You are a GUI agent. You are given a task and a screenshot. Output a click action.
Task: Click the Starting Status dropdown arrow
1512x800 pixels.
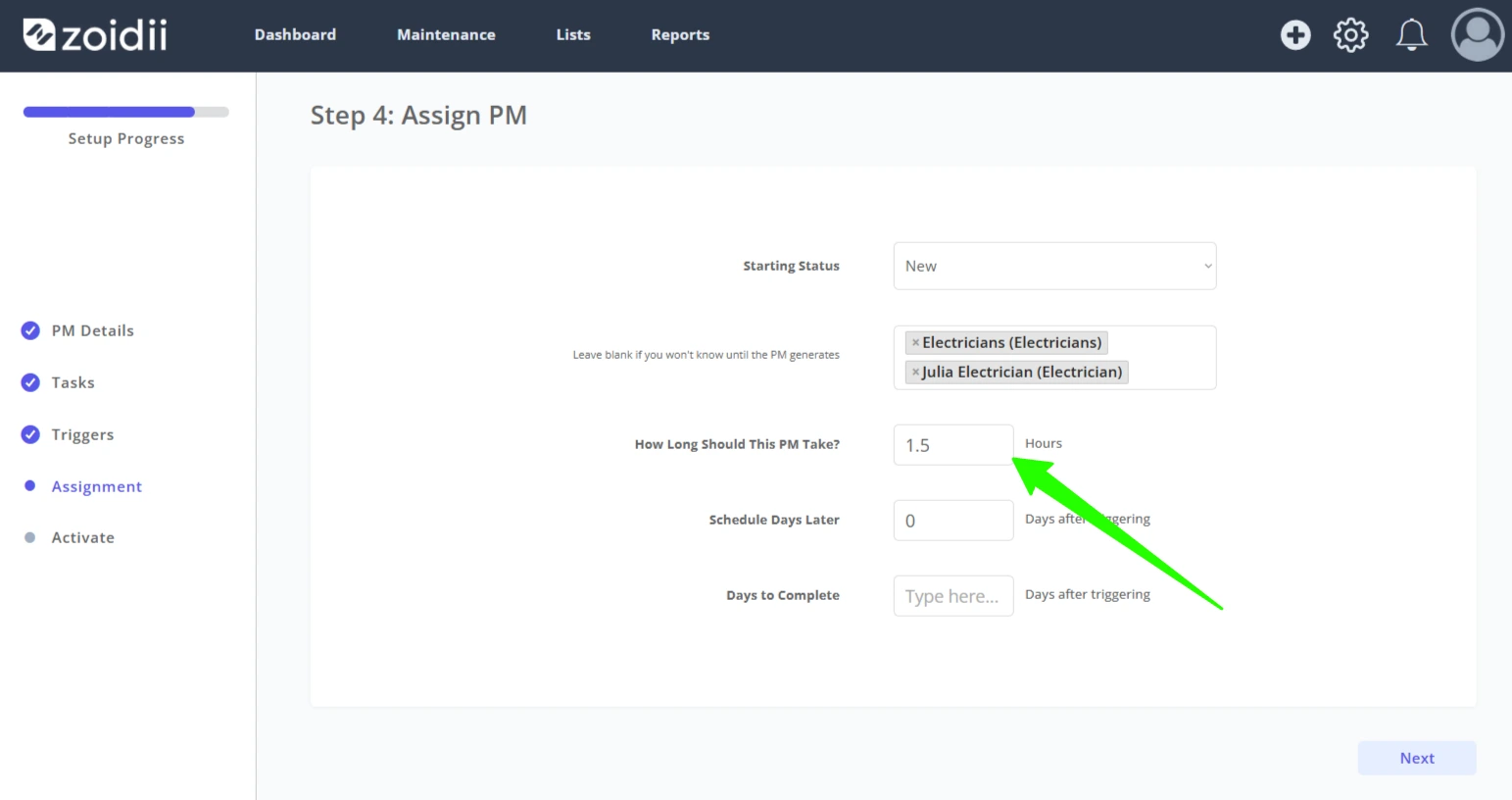pyautogui.click(x=1207, y=266)
